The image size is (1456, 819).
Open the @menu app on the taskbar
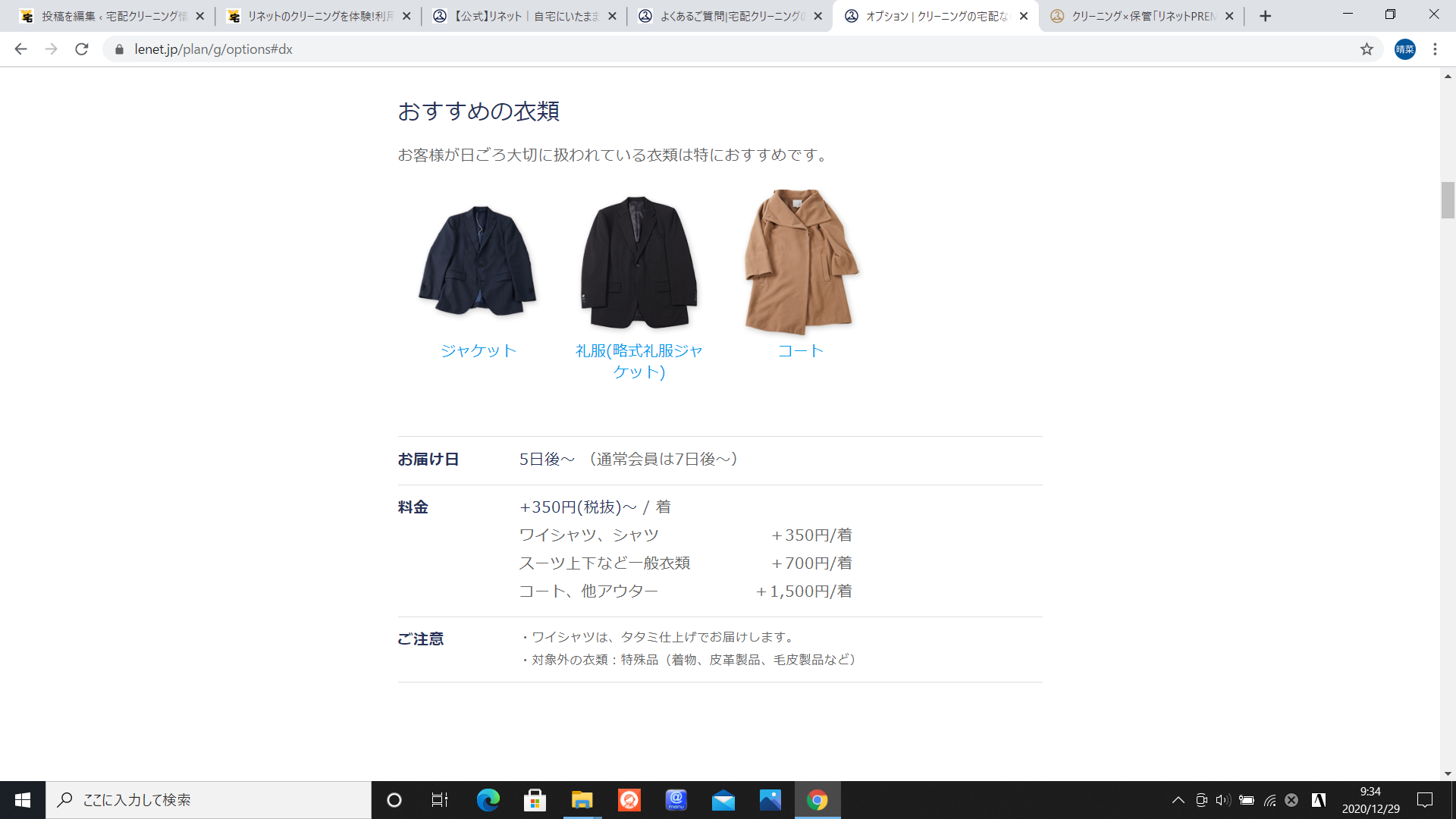[x=676, y=800]
